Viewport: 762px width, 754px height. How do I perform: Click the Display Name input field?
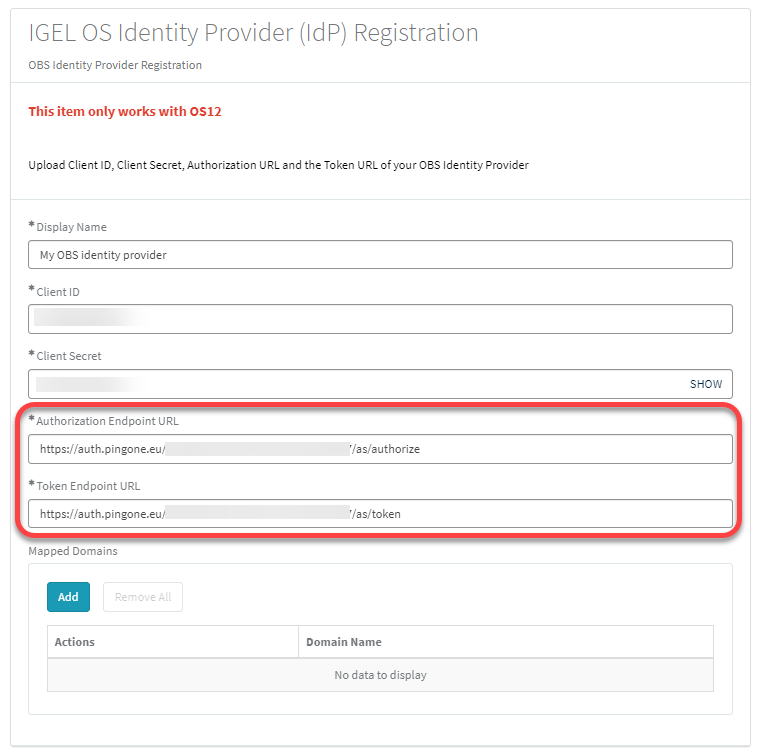tap(380, 255)
